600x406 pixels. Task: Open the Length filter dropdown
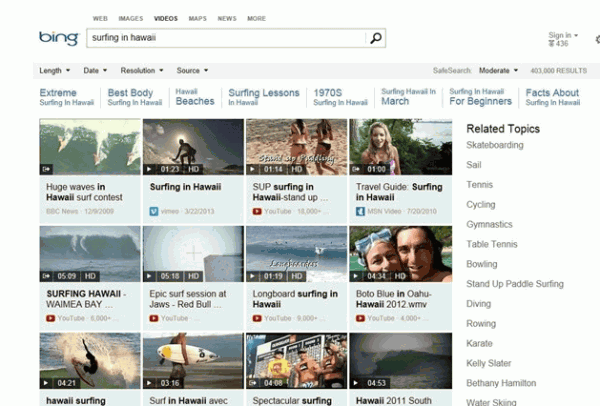55,70
